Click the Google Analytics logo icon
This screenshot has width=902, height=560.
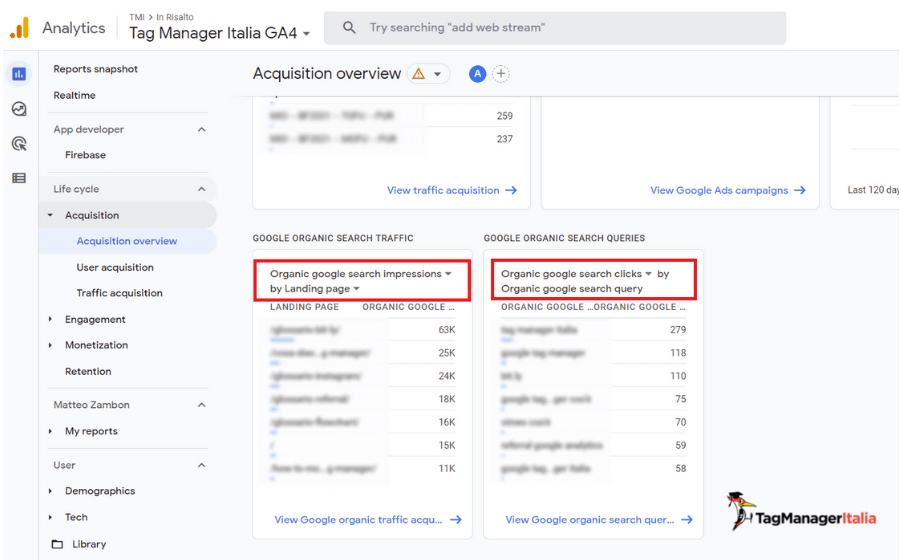(20, 28)
